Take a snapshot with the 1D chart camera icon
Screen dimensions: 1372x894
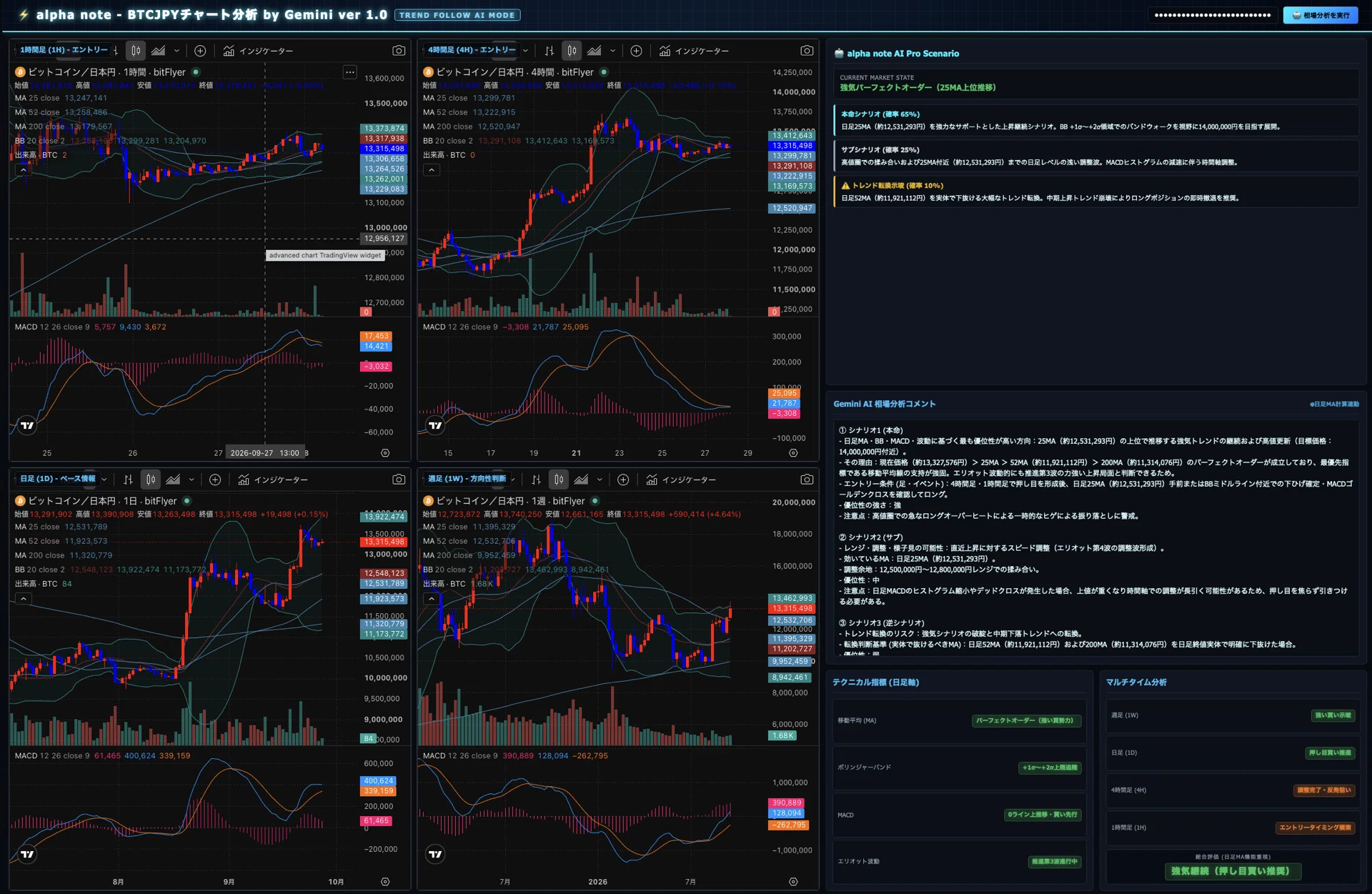399,480
